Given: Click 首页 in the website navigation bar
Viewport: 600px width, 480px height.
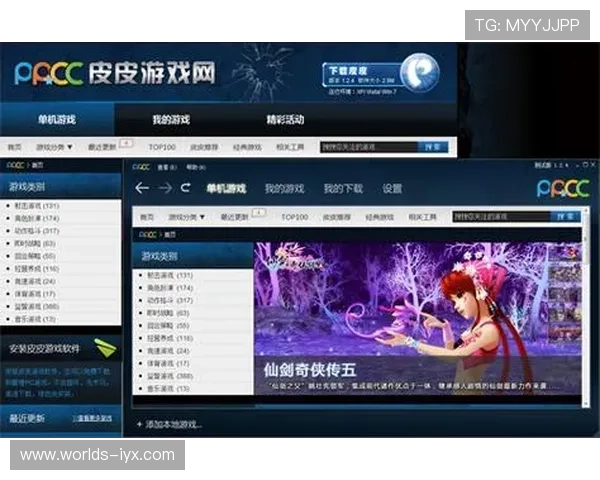Looking at the screenshot, I should click(x=15, y=147).
